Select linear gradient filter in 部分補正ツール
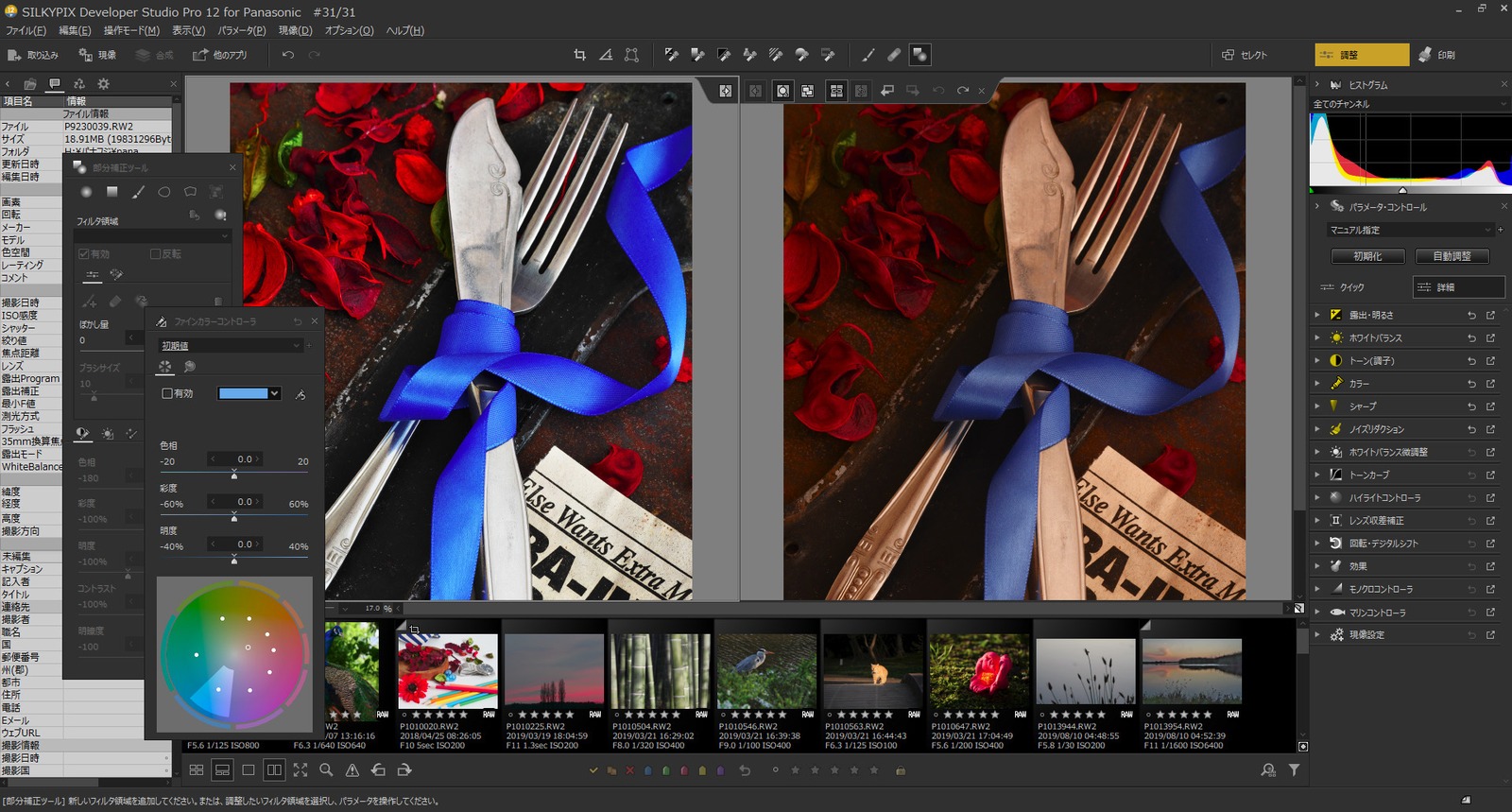This screenshot has width=1512, height=812. point(112,192)
